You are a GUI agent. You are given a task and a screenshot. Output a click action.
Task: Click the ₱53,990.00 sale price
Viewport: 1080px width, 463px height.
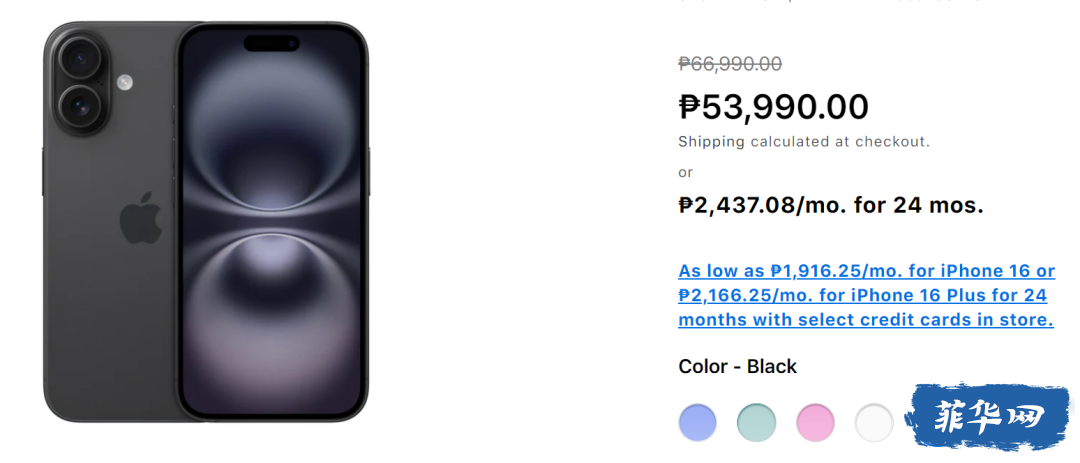point(773,106)
